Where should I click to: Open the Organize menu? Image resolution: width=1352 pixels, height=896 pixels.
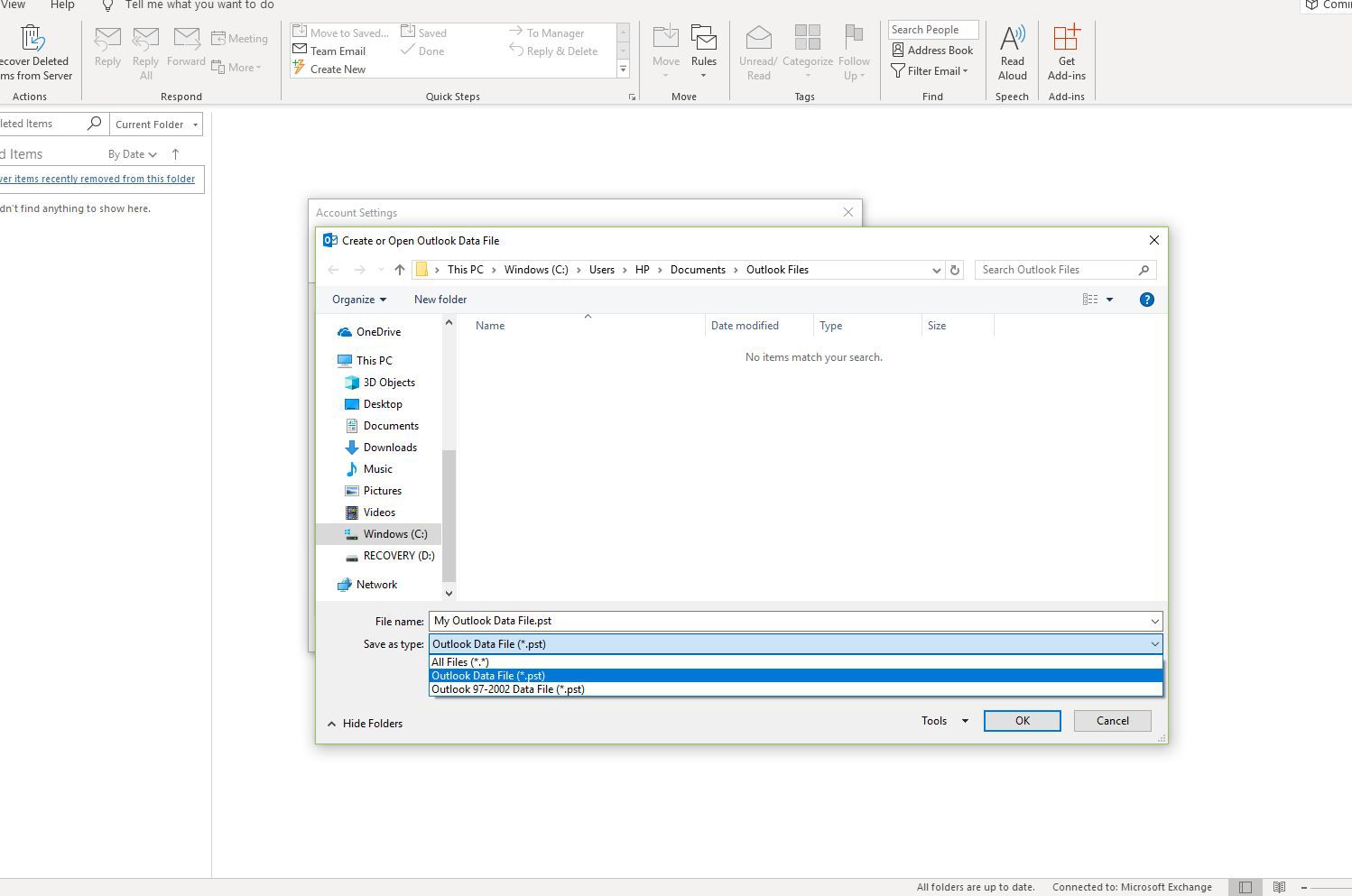[358, 300]
